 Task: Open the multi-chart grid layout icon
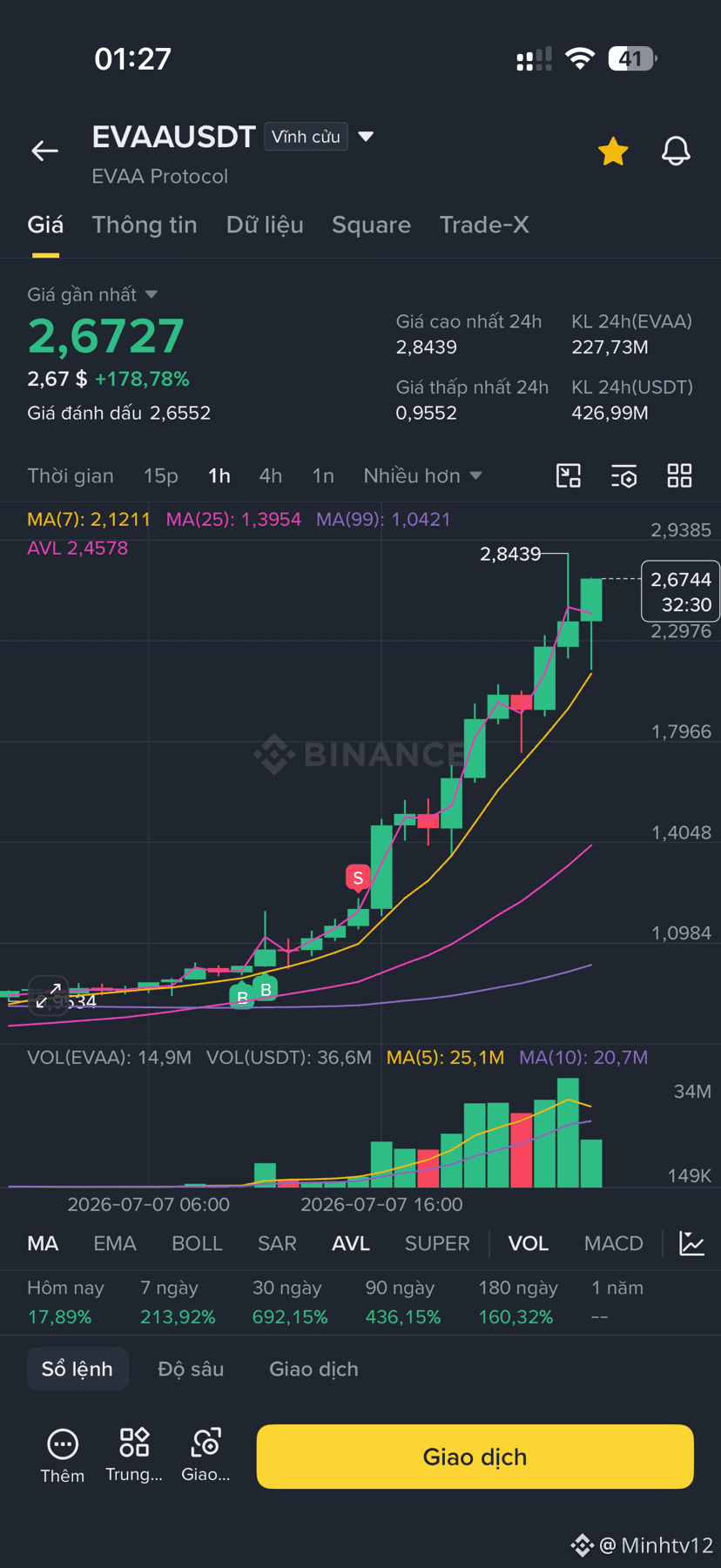(x=679, y=475)
